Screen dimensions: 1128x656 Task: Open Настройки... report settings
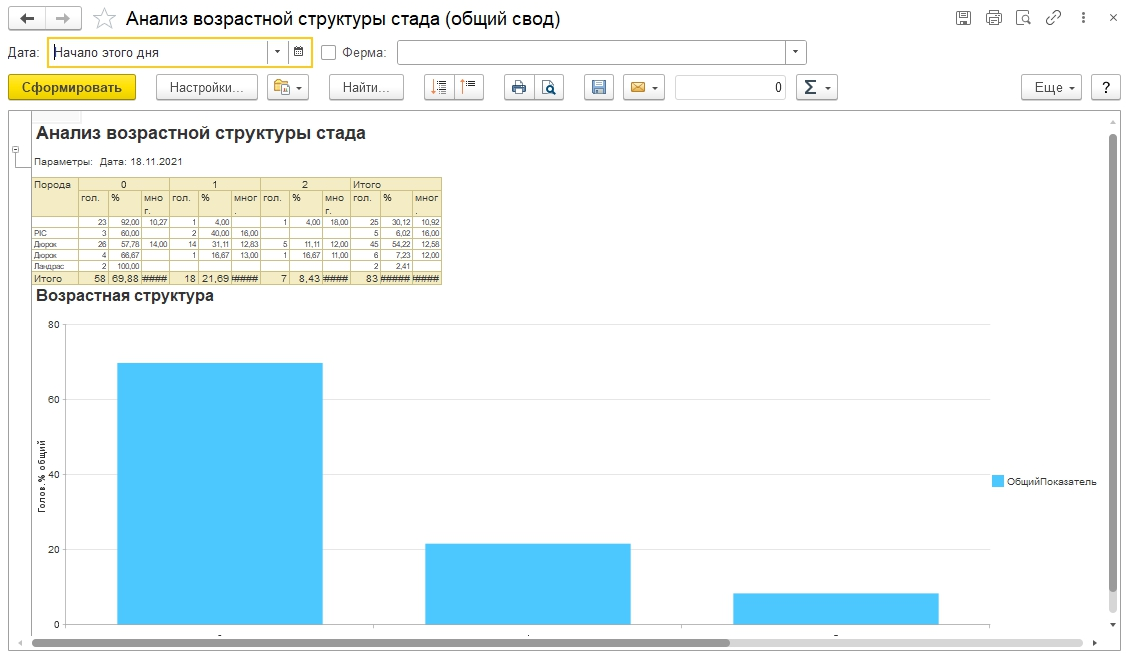coord(207,88)
